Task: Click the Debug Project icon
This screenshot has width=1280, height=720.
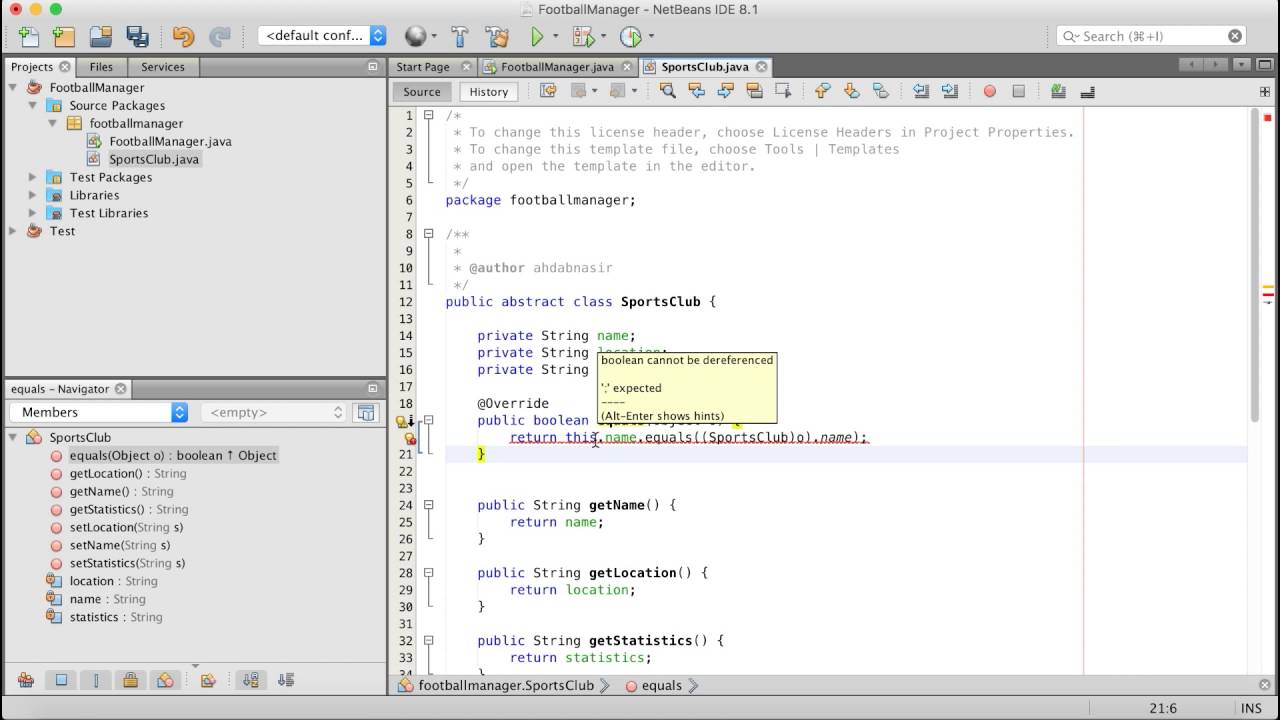Action: click(583, 37)
